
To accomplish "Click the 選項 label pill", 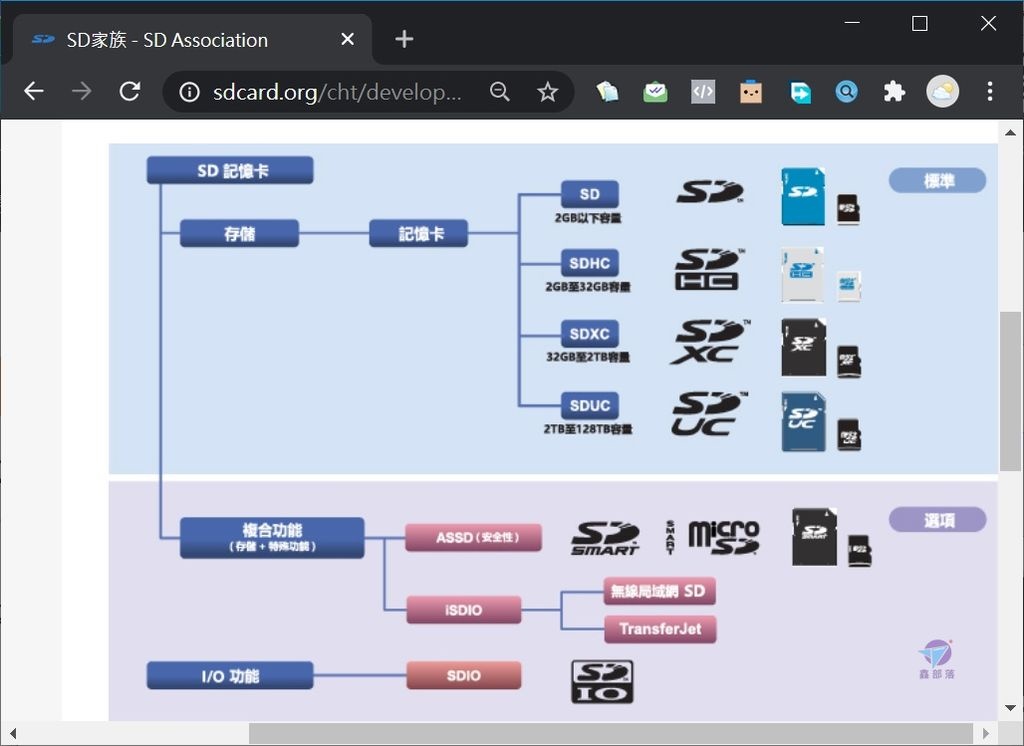I will tap(938, 519).
